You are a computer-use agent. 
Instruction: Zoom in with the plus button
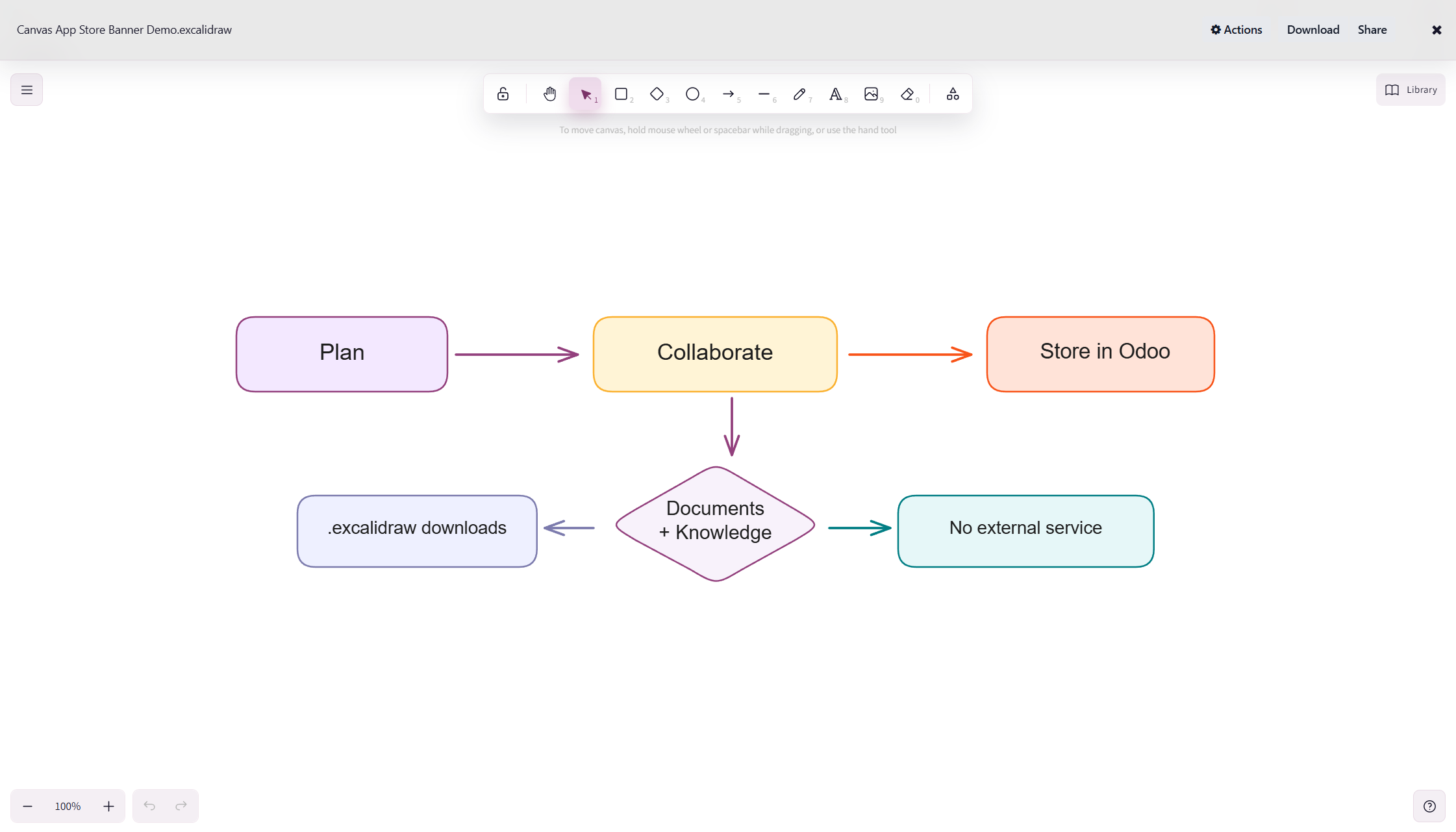click(x=108, y=806)
